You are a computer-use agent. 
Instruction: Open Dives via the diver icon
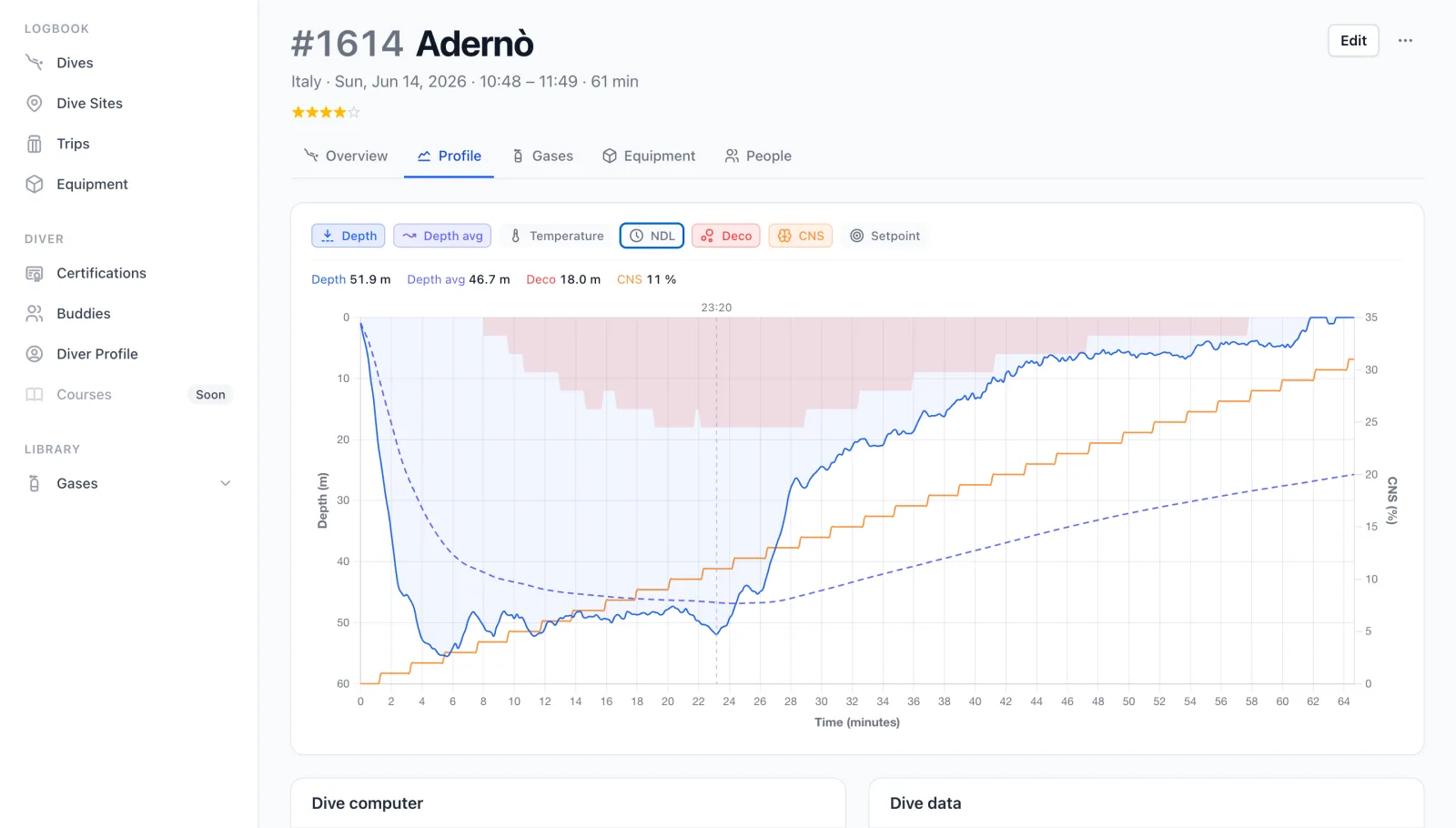click(35, 63)
